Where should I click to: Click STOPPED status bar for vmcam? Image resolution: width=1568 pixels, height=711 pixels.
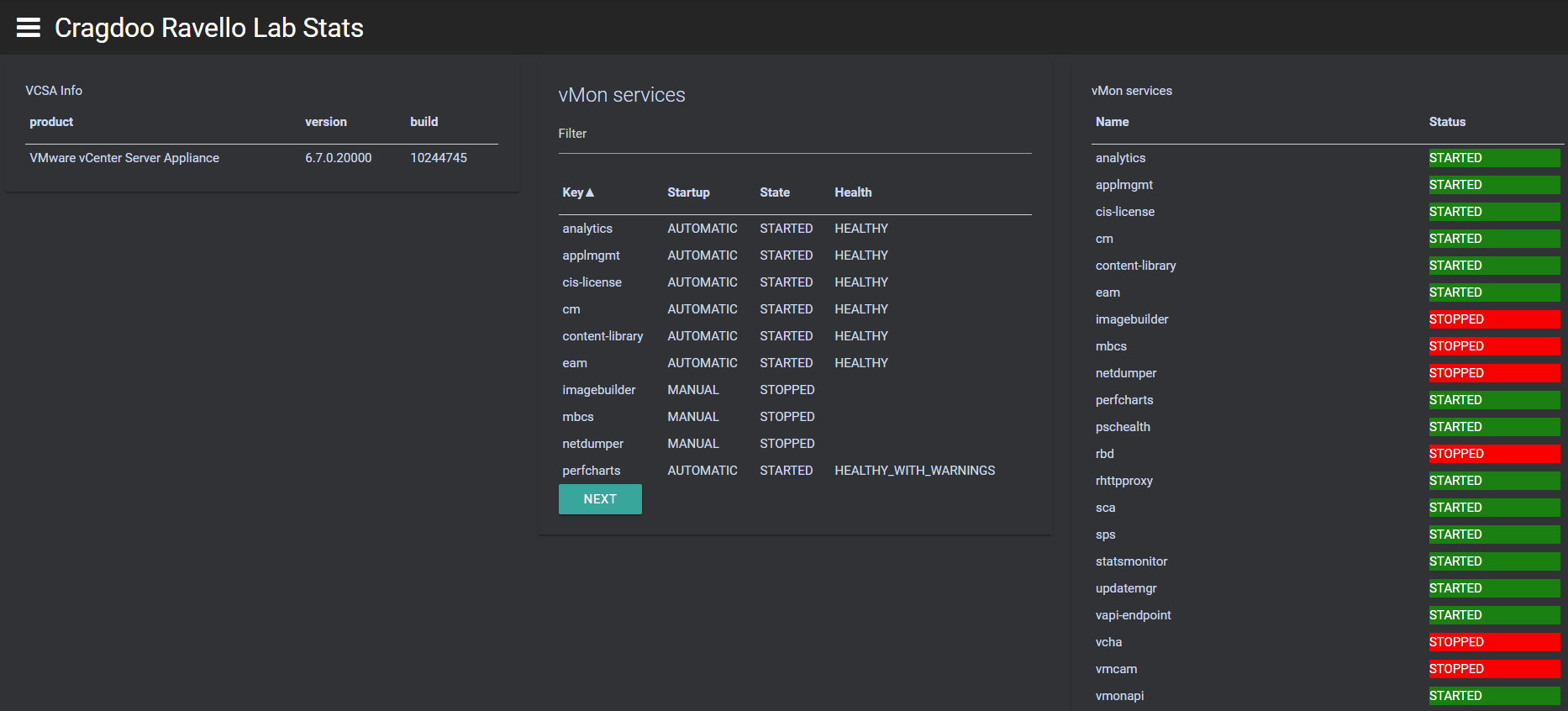1494,669
